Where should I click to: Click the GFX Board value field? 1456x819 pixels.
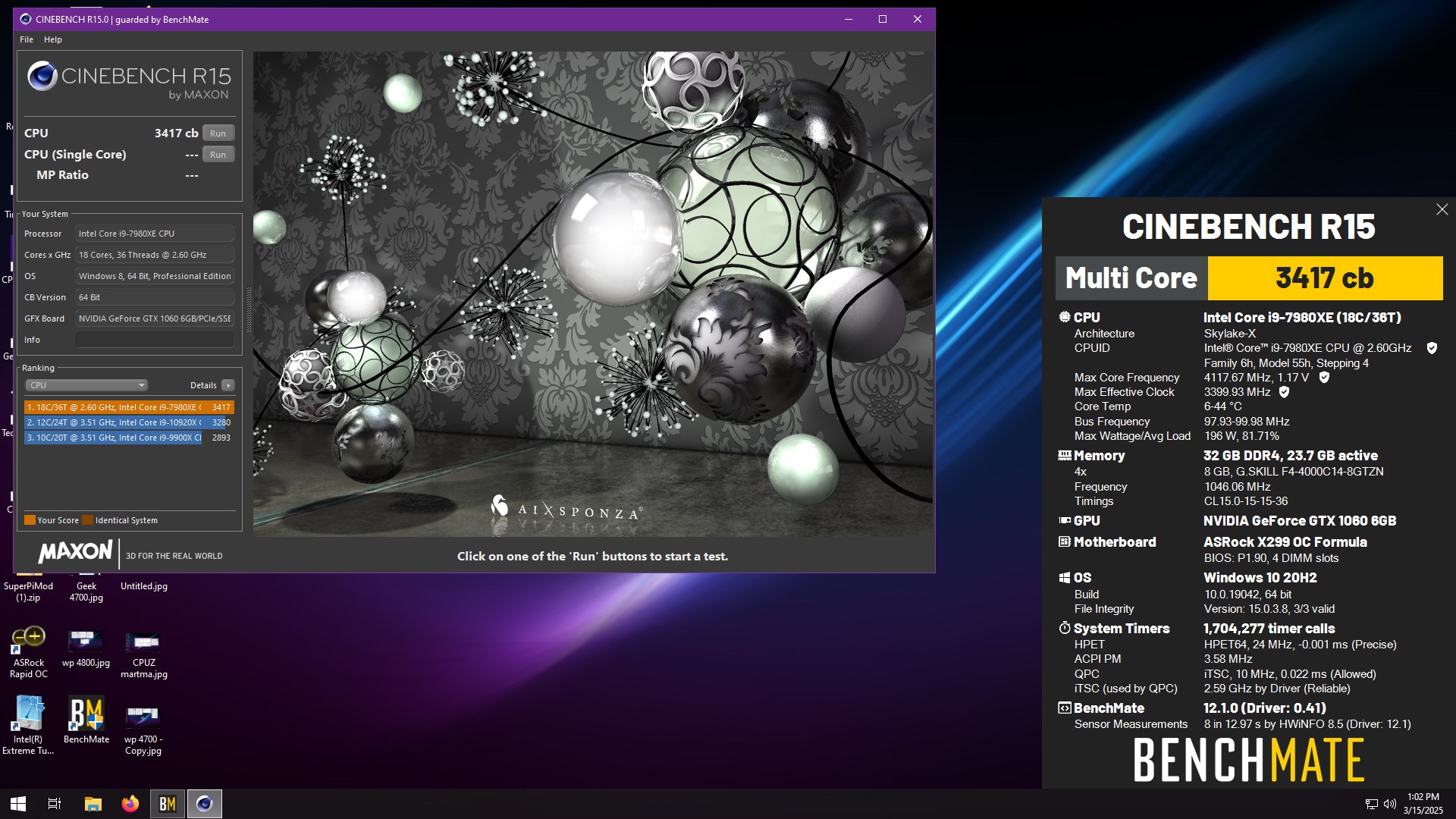click(155, 318)
